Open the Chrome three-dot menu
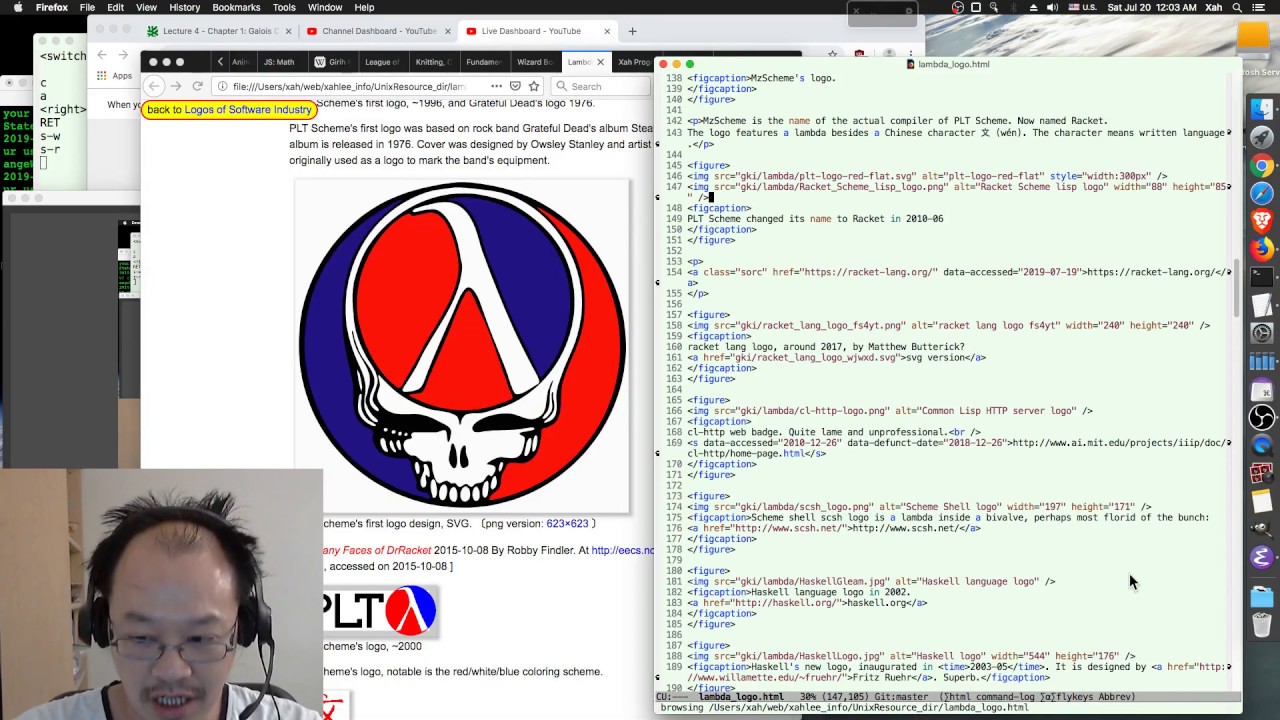Screen dimensions: 1280x720 click(x=910, y=54)
